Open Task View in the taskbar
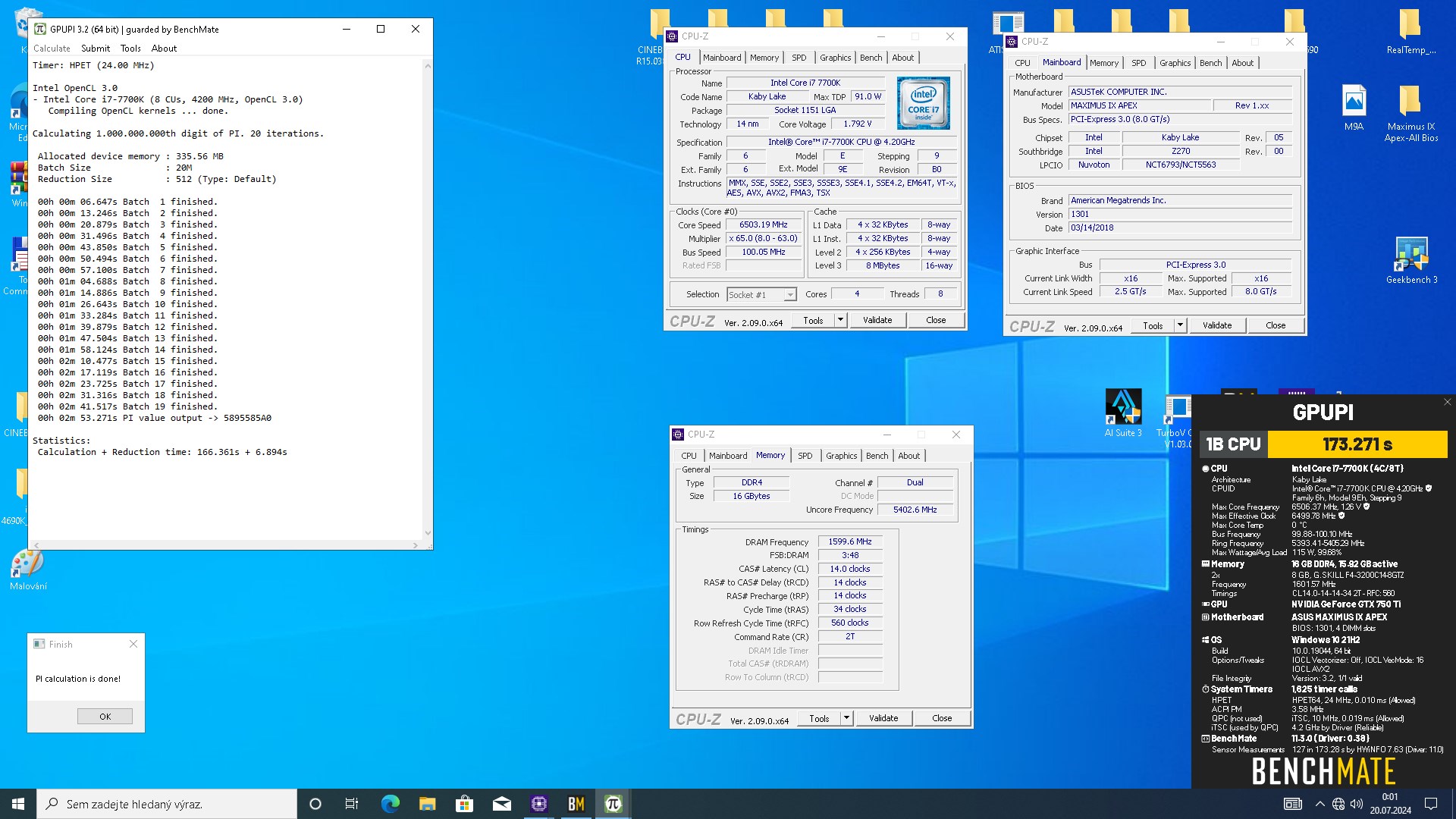Viewport: 1456px width, 819px height. click(352, 804)
